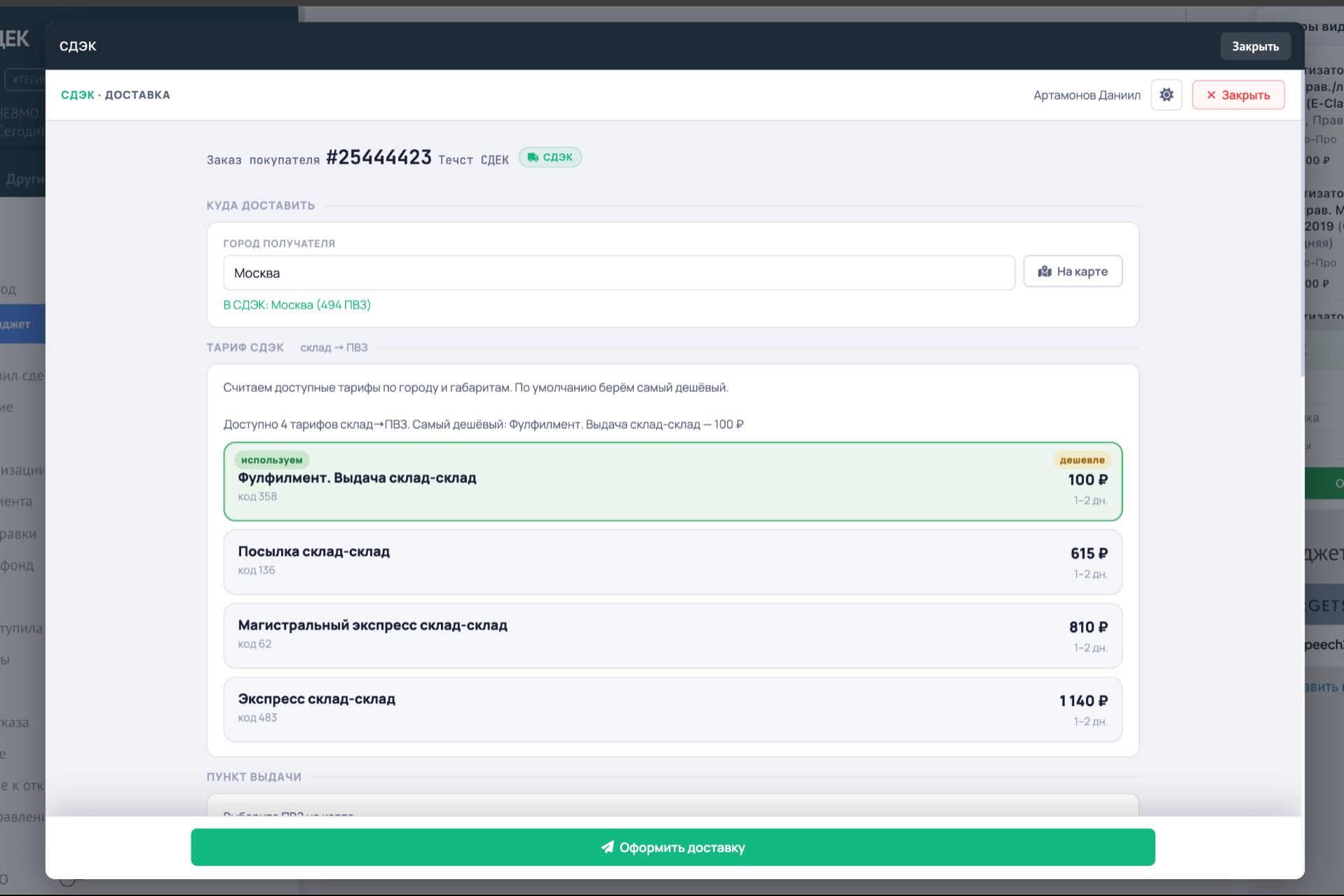This screenshot has width=1344, height=896.
Task: Click the dark header Закрыть button
Action: tap(1255, 46)
